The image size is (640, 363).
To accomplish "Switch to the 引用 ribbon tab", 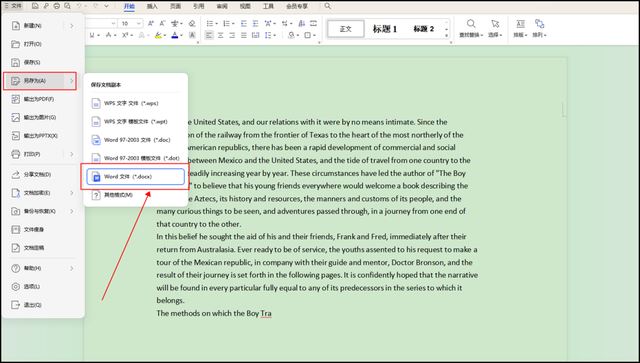I will pos(199,6).
